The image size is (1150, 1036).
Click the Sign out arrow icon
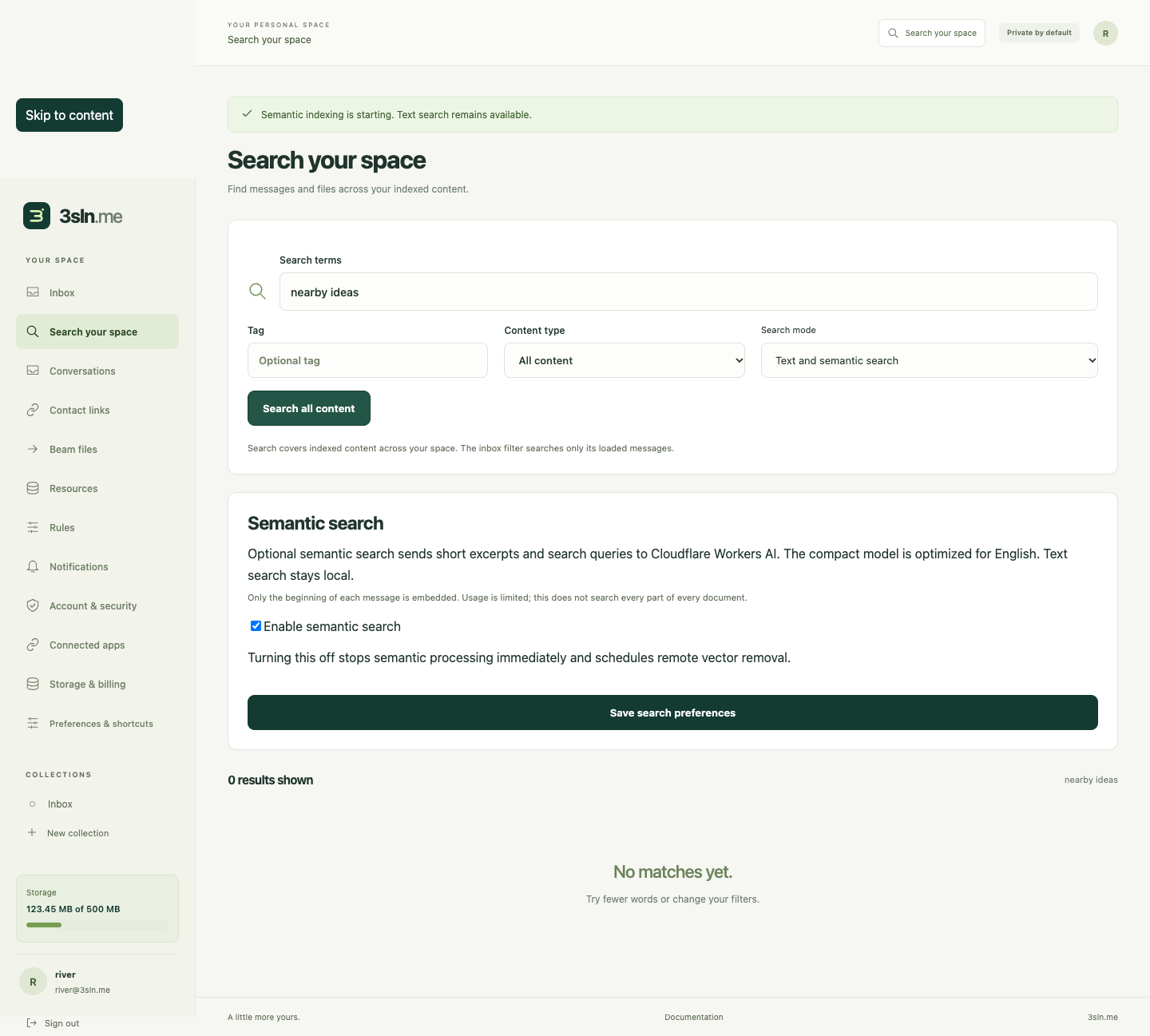[x=32, y=1022]
